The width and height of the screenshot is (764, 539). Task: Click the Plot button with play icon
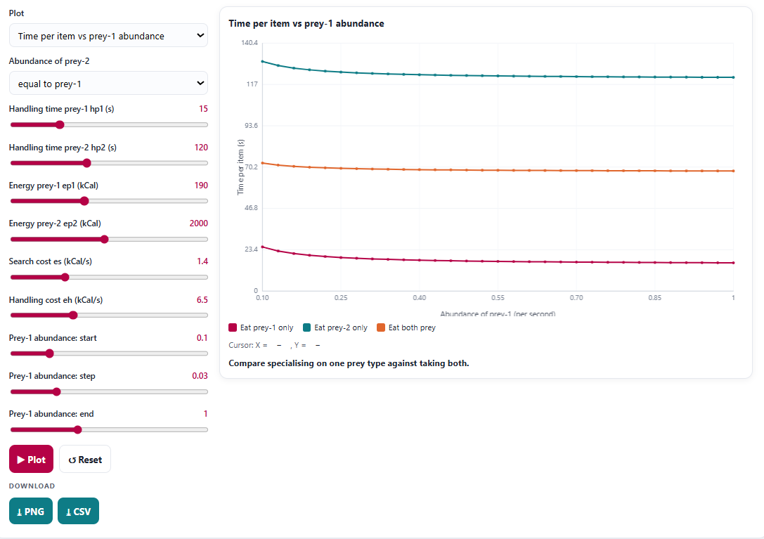[31, 459]
